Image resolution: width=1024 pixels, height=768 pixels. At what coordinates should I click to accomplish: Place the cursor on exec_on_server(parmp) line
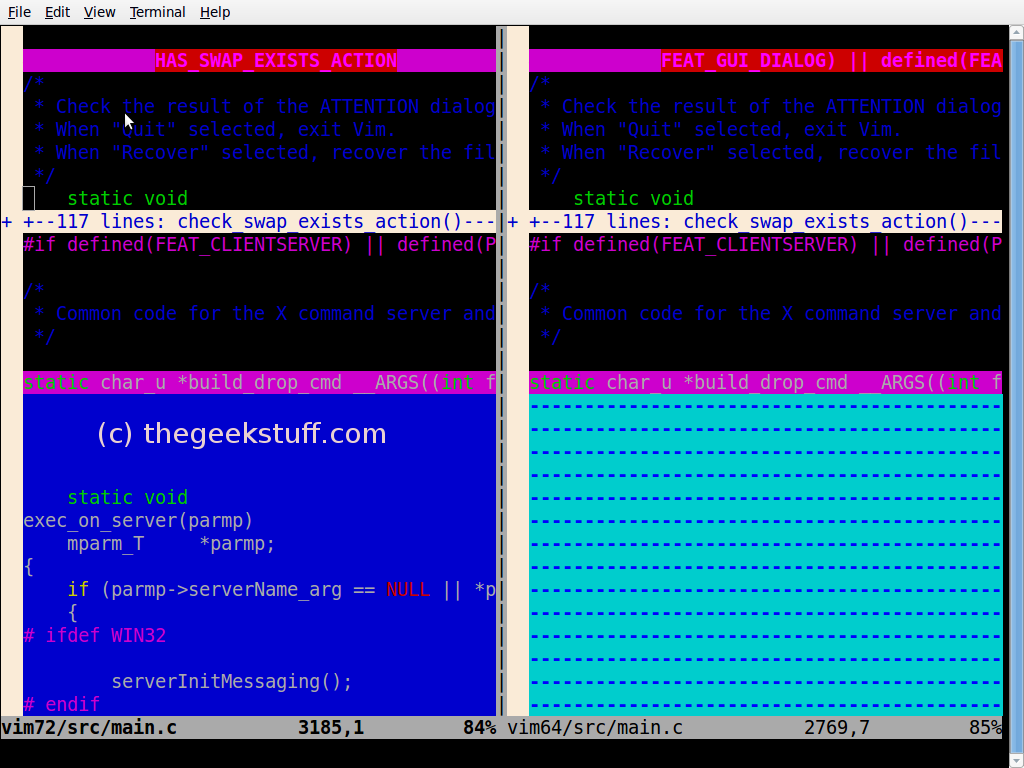pos(138,520)
